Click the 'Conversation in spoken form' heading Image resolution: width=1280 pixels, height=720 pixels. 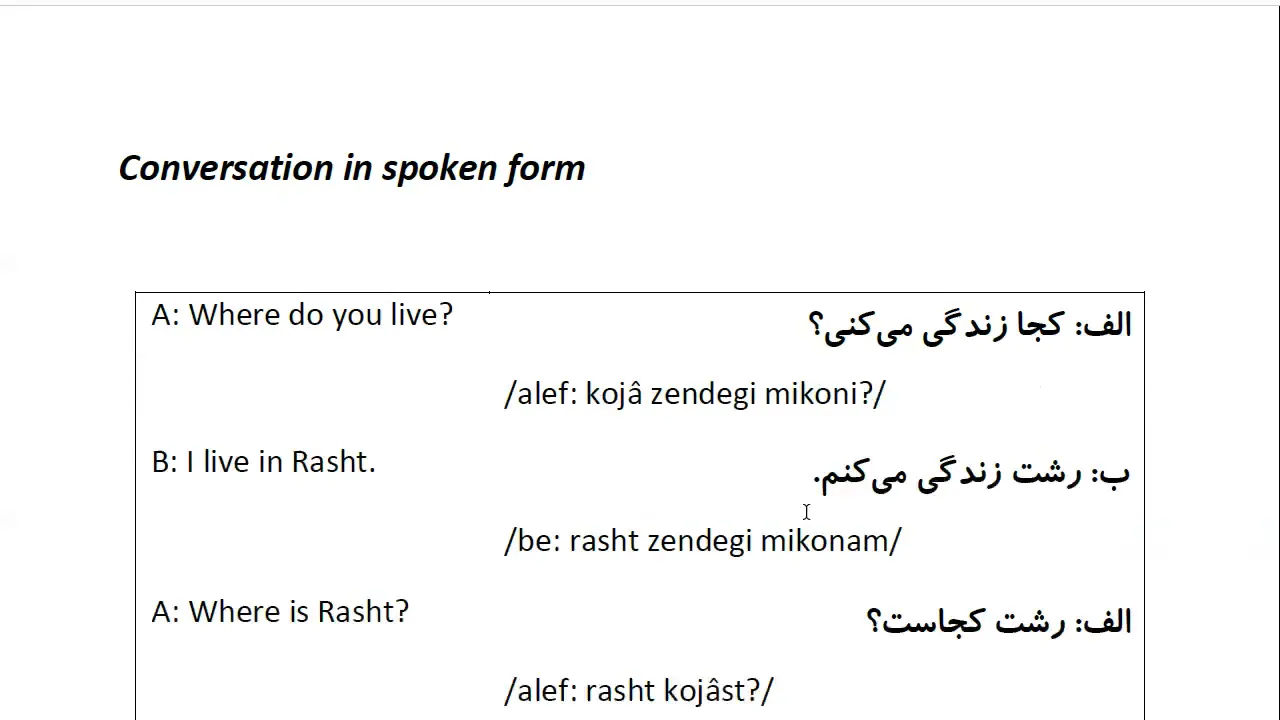(x=352, y=168)
